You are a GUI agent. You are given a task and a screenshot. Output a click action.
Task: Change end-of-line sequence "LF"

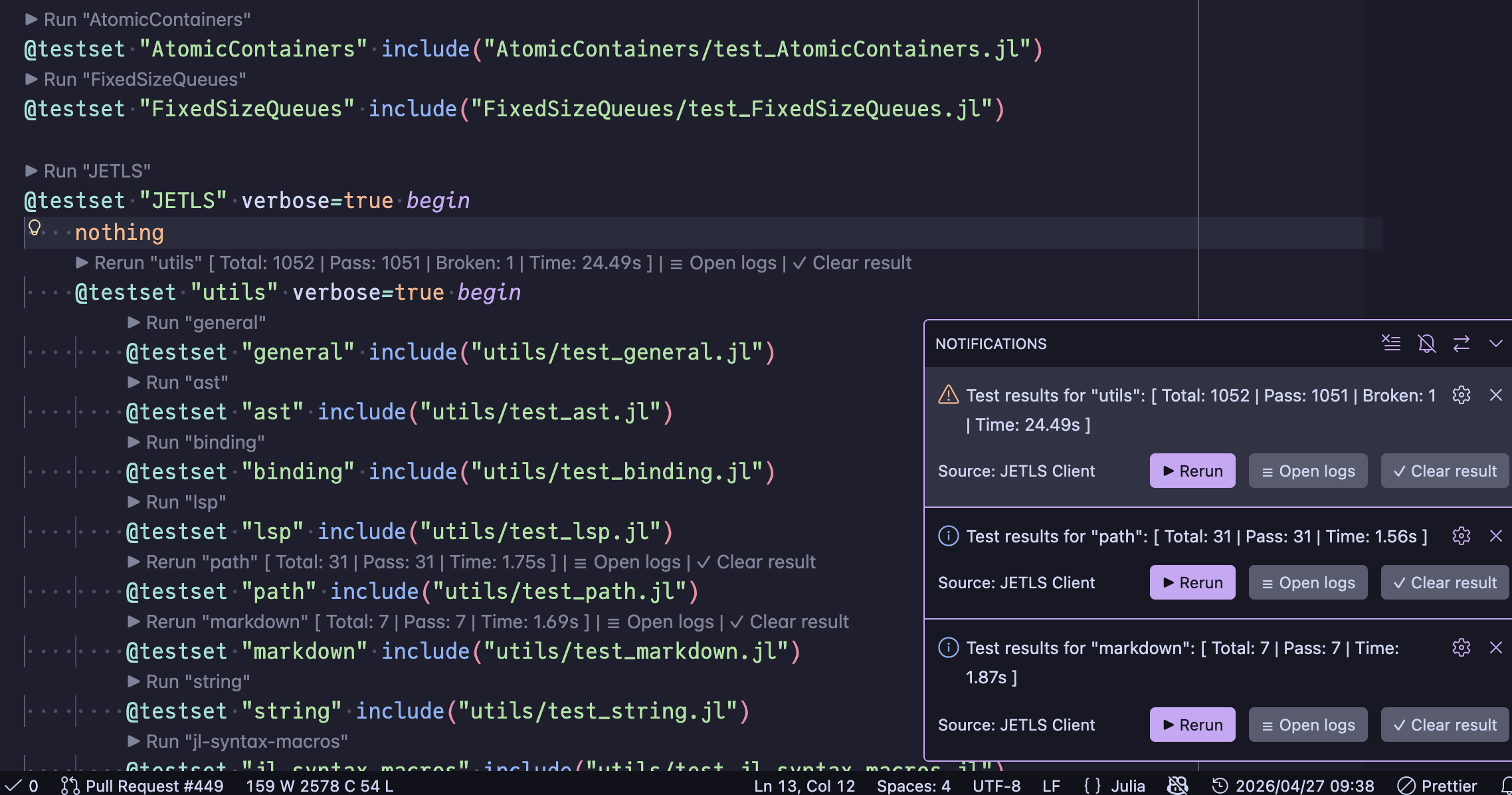1051,786
